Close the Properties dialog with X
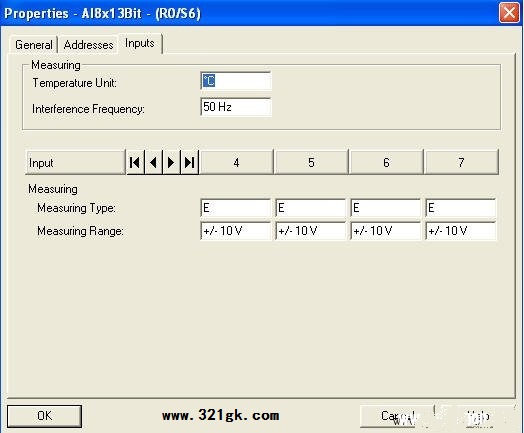524x433 pixels. (509, 13)
